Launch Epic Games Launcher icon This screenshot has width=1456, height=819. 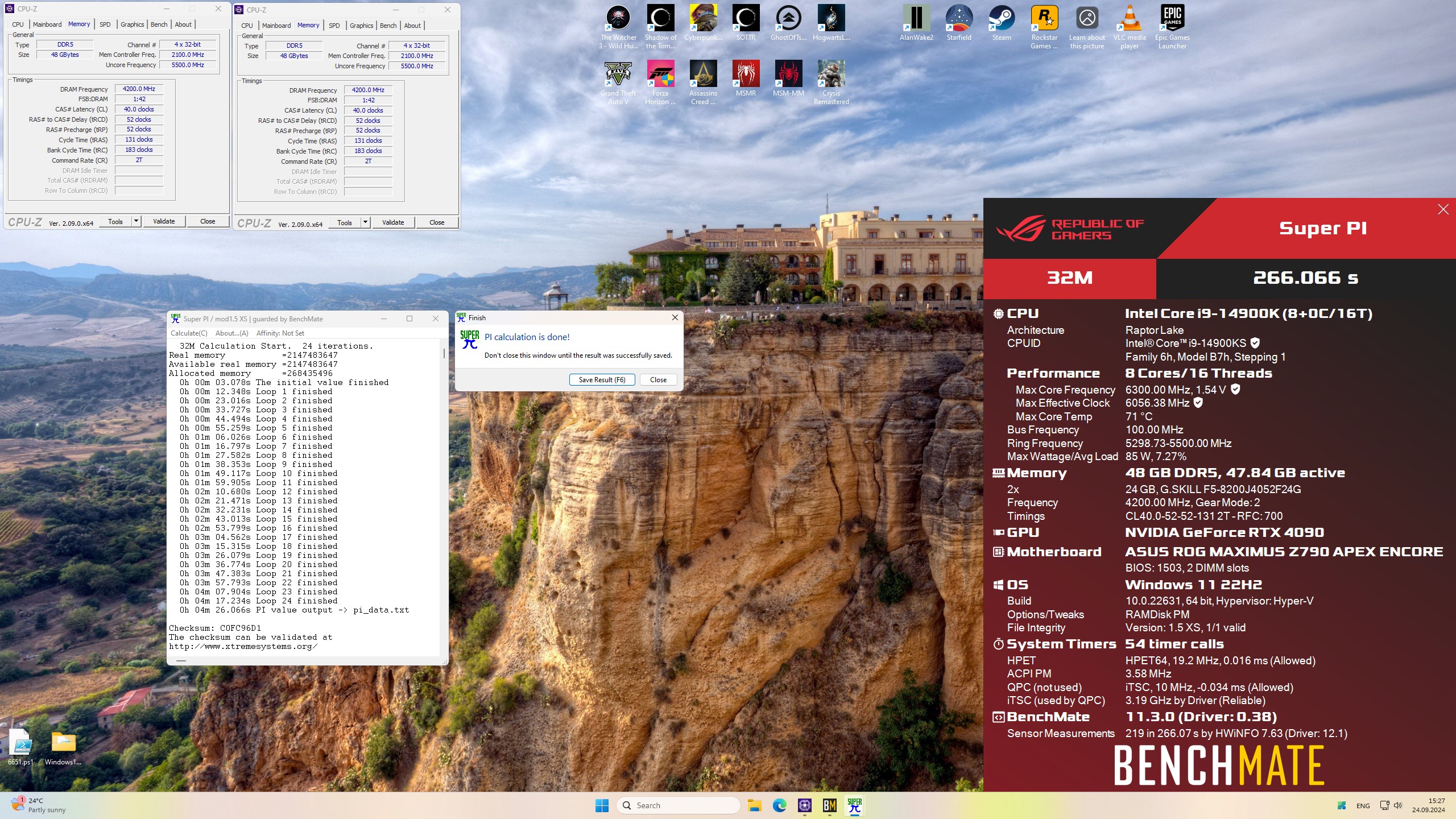tap(1172, 26)
